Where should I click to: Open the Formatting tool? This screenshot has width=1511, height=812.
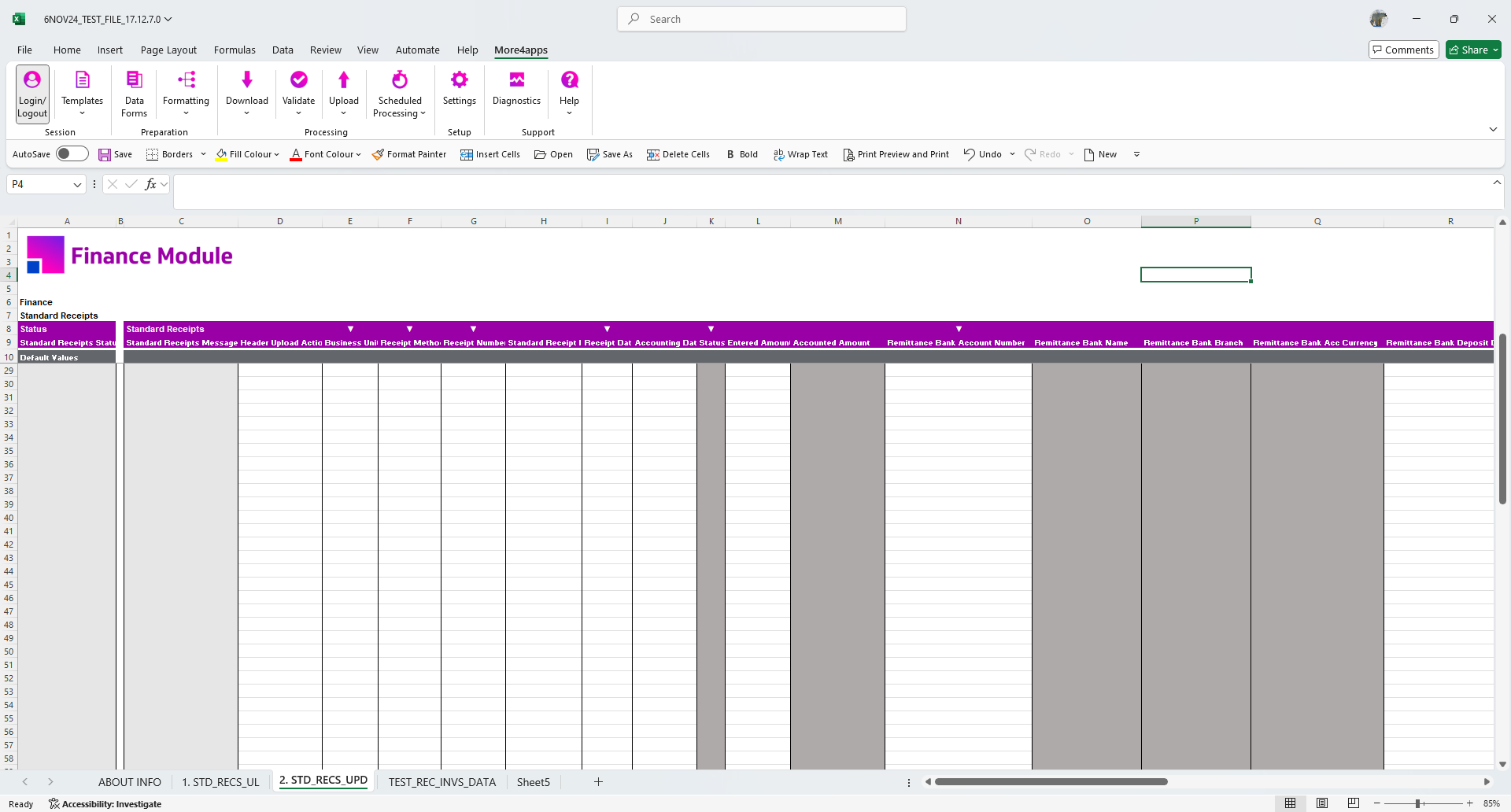pyautogui.click(x=186, y=94)
